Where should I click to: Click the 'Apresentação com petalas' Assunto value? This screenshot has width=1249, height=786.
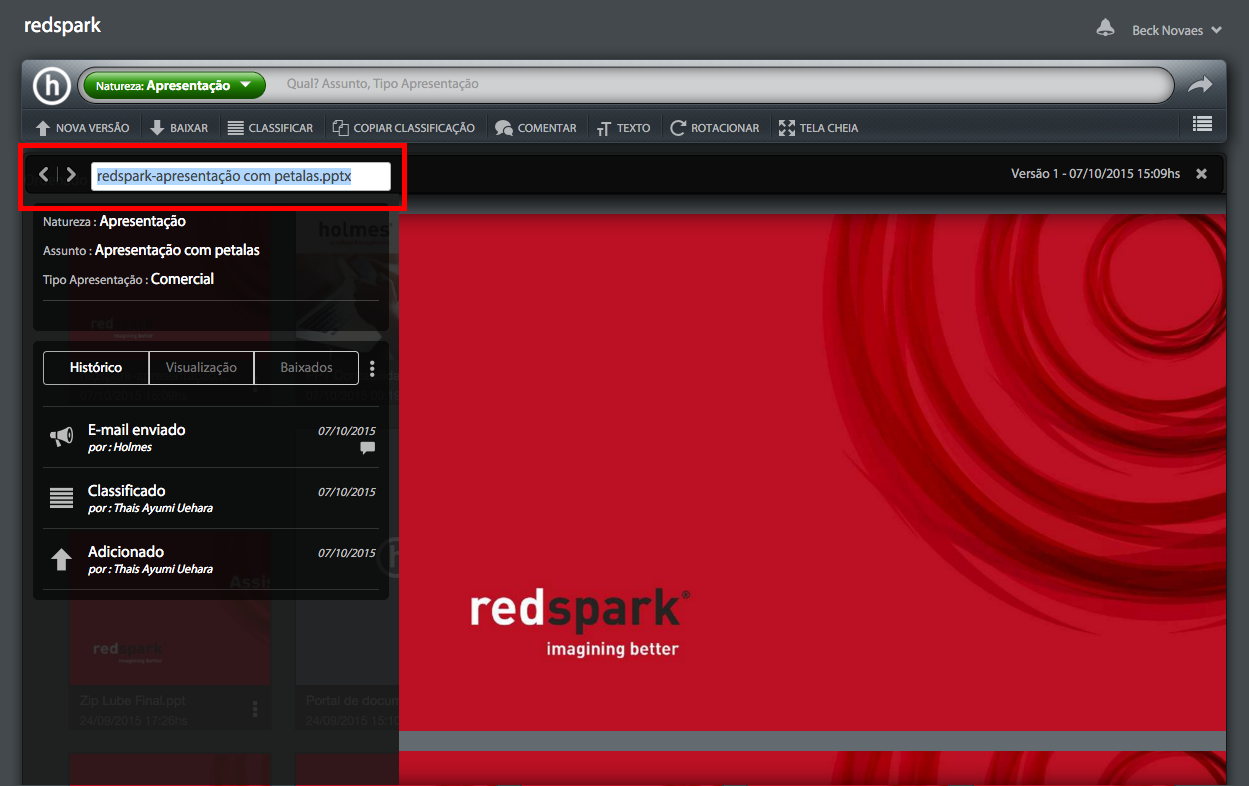pos(177,250)
